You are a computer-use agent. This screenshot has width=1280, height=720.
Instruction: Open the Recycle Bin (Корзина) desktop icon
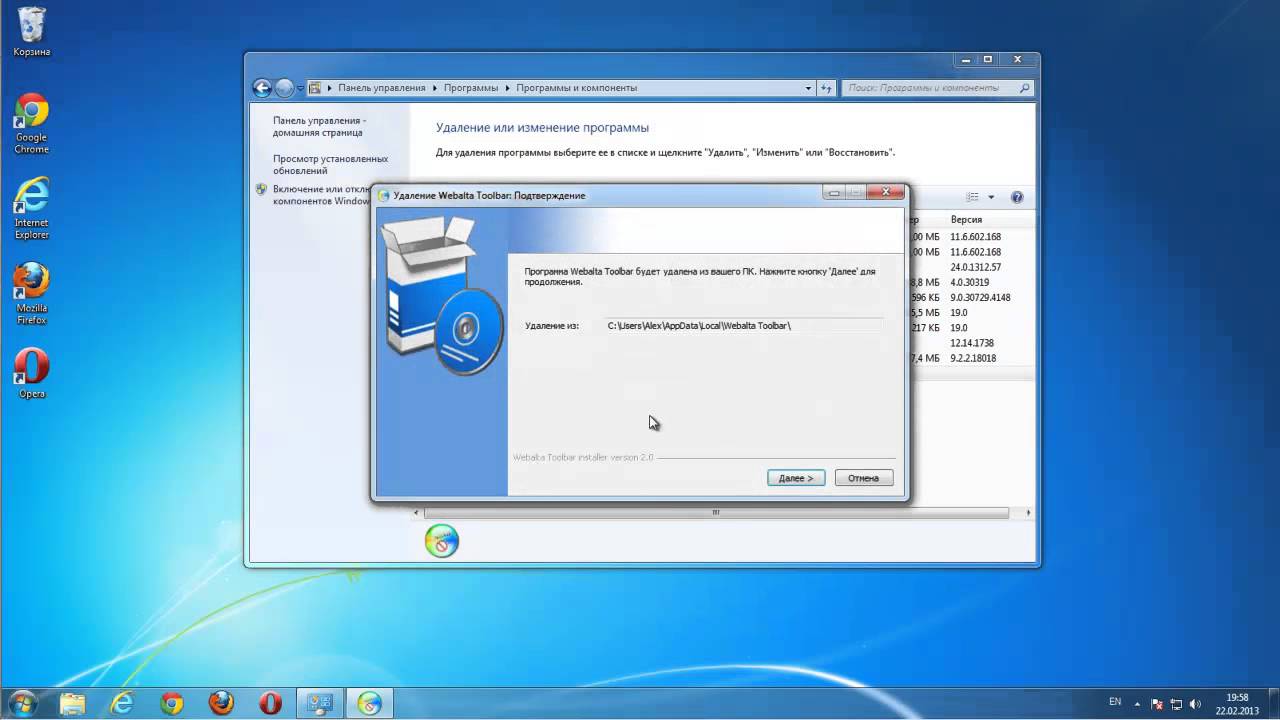[x=31, y=31]
